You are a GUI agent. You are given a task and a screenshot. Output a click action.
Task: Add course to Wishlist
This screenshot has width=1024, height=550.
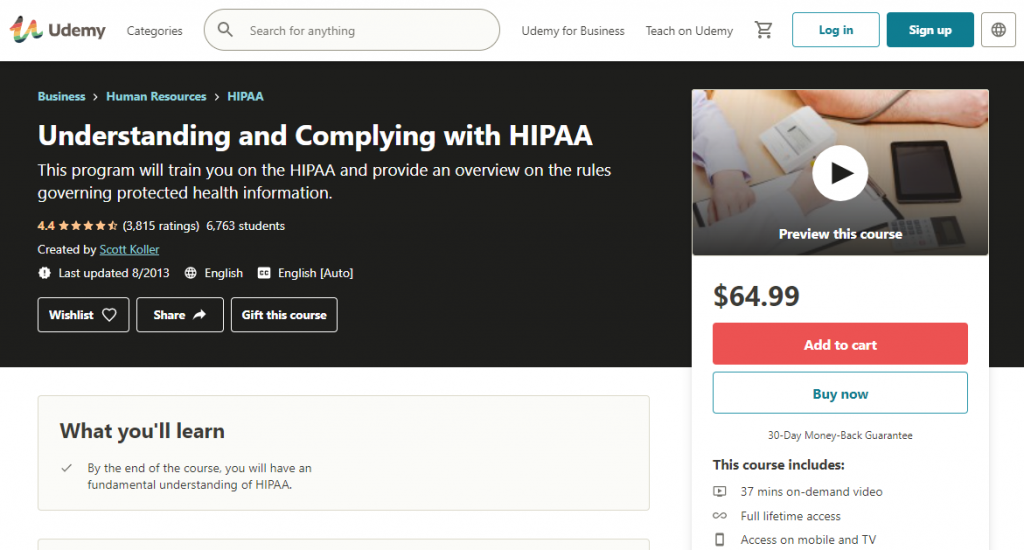[83, 315]
